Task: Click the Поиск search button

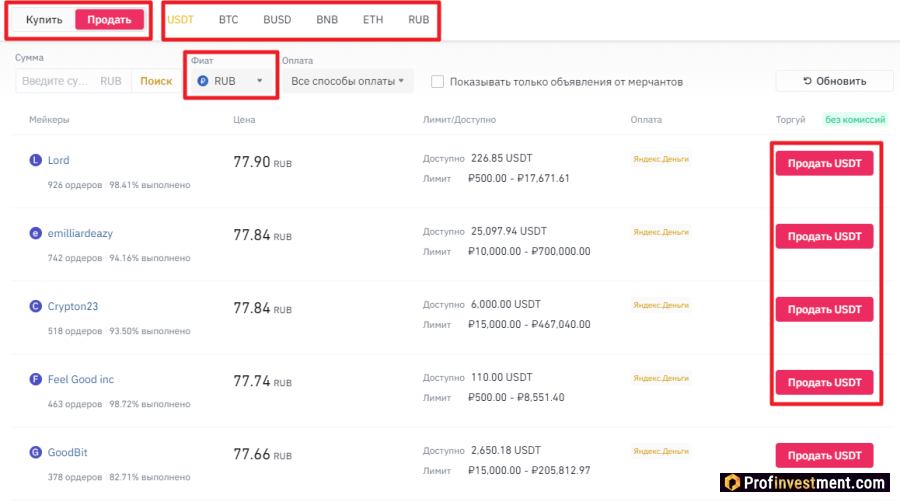Action: (x=156, y=81)
